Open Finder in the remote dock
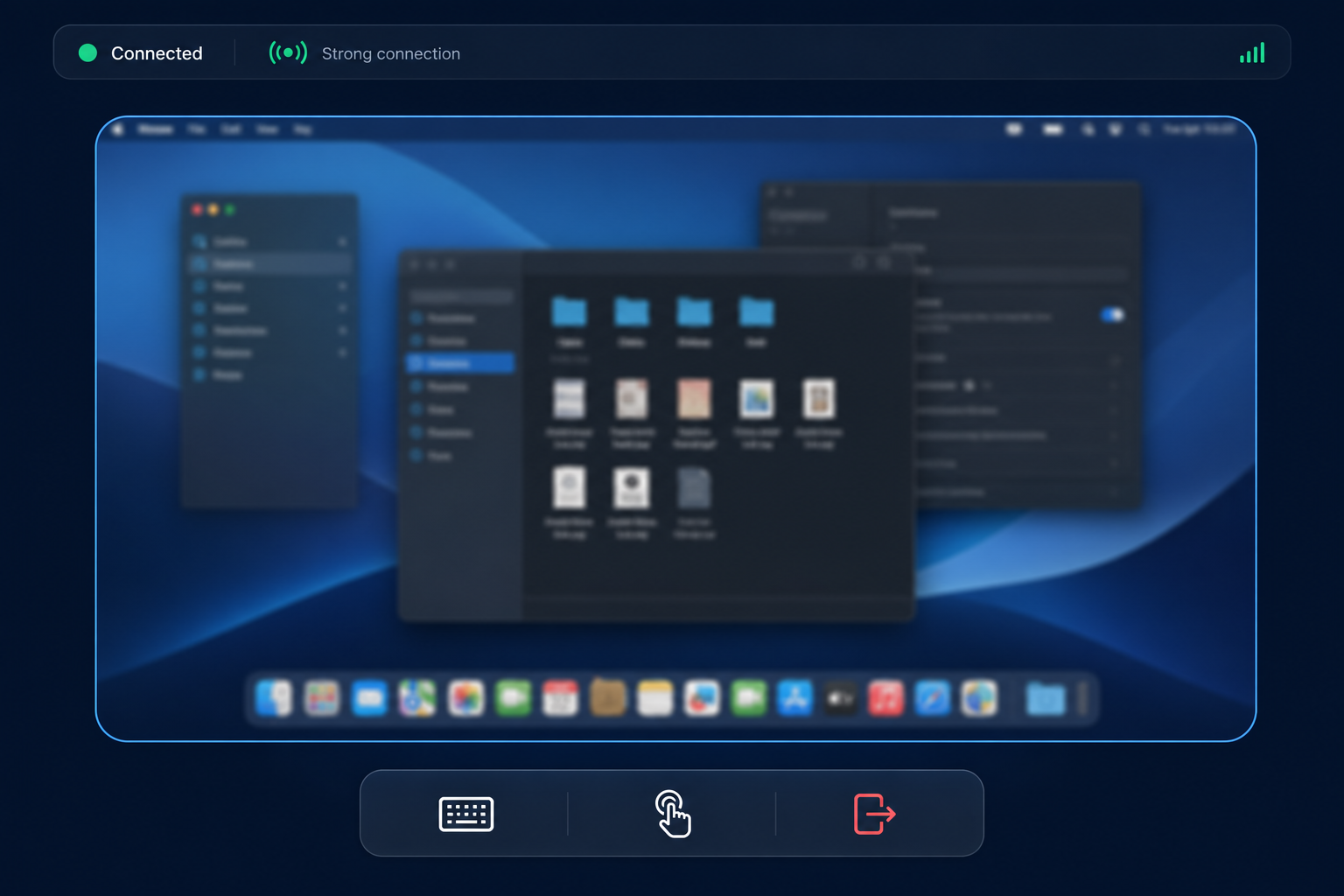1344x896 pixels. (275, 698)
